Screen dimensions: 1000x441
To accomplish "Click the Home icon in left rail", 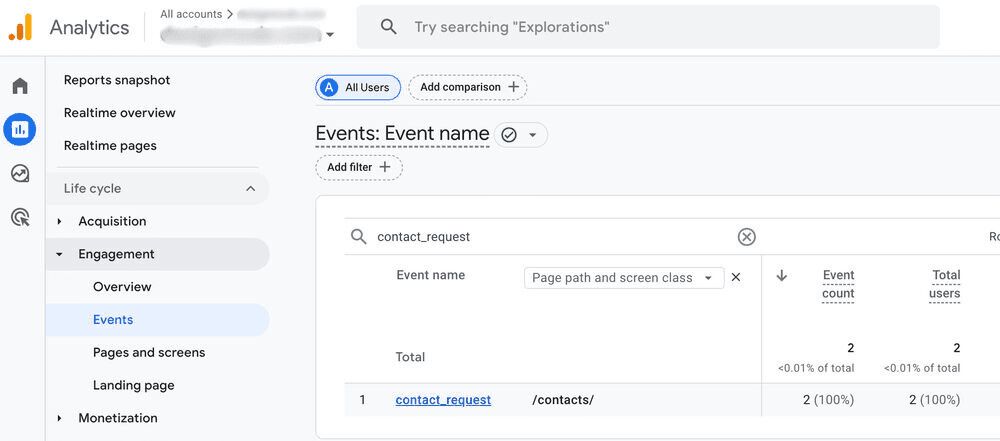I will (x=20, y=86).
